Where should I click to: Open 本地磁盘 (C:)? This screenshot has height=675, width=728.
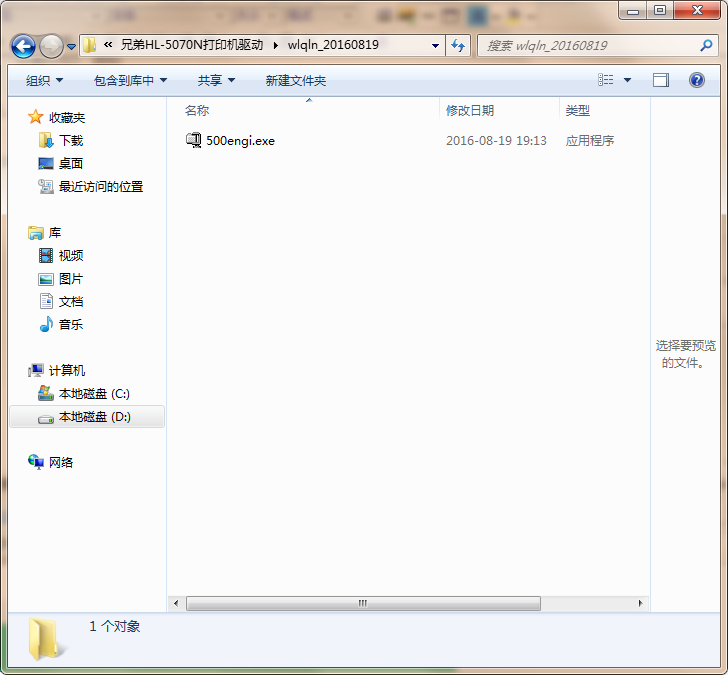(x=94, y=394)
